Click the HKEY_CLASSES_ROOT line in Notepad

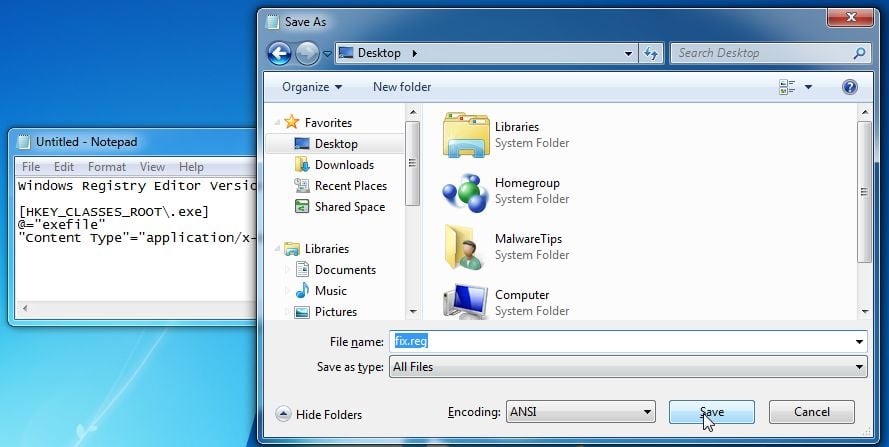pyautogui.click(x=114, y=212)
